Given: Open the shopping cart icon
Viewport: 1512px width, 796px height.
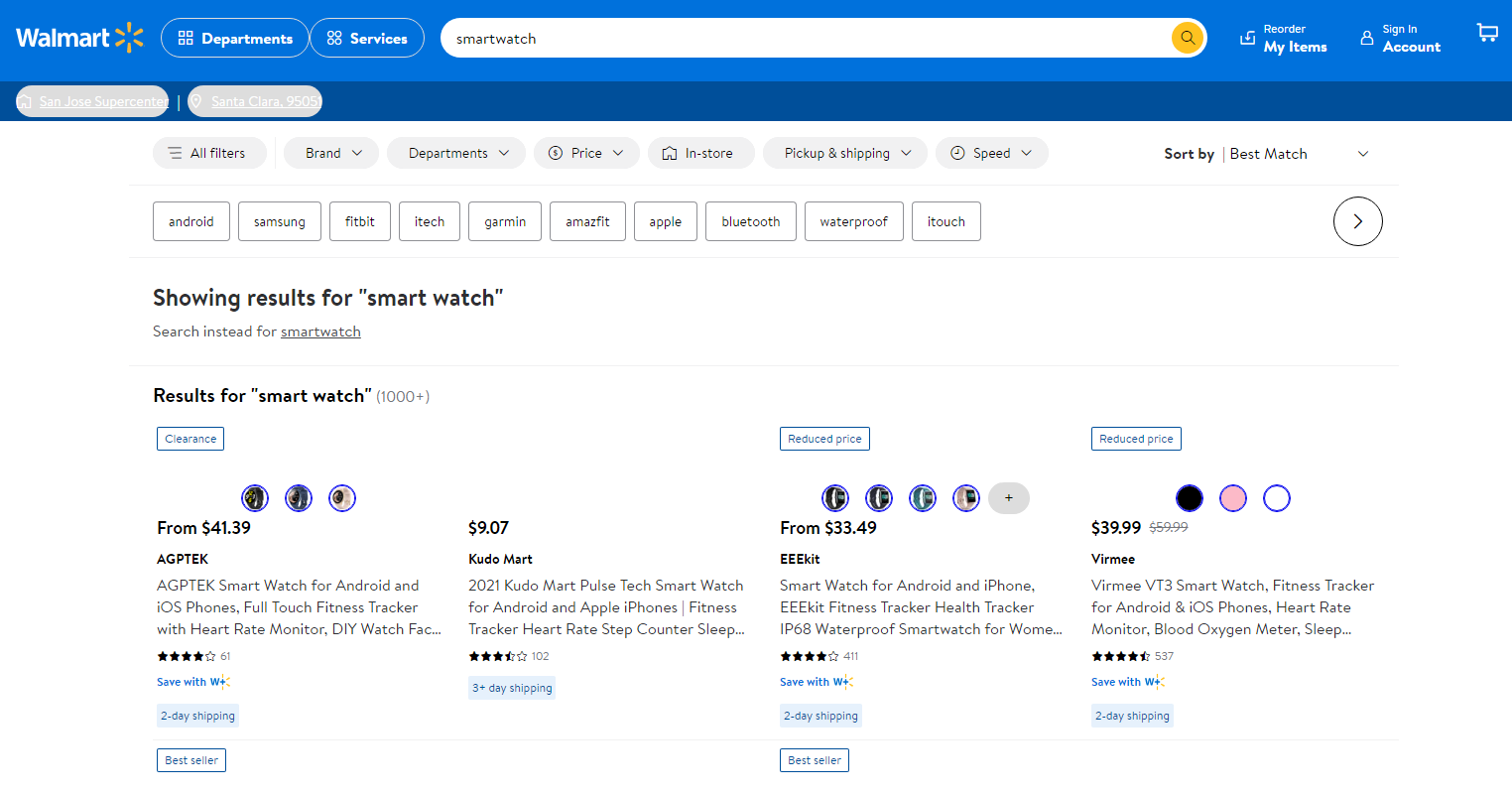Looking at the screenshot, I should [1487, 33].
